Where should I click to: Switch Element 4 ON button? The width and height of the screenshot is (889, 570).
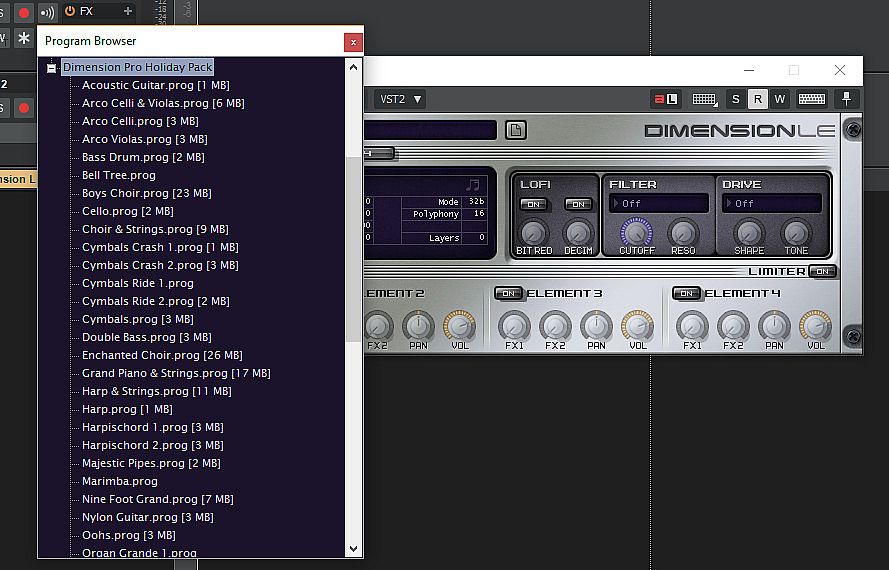[x=686, y=293]
